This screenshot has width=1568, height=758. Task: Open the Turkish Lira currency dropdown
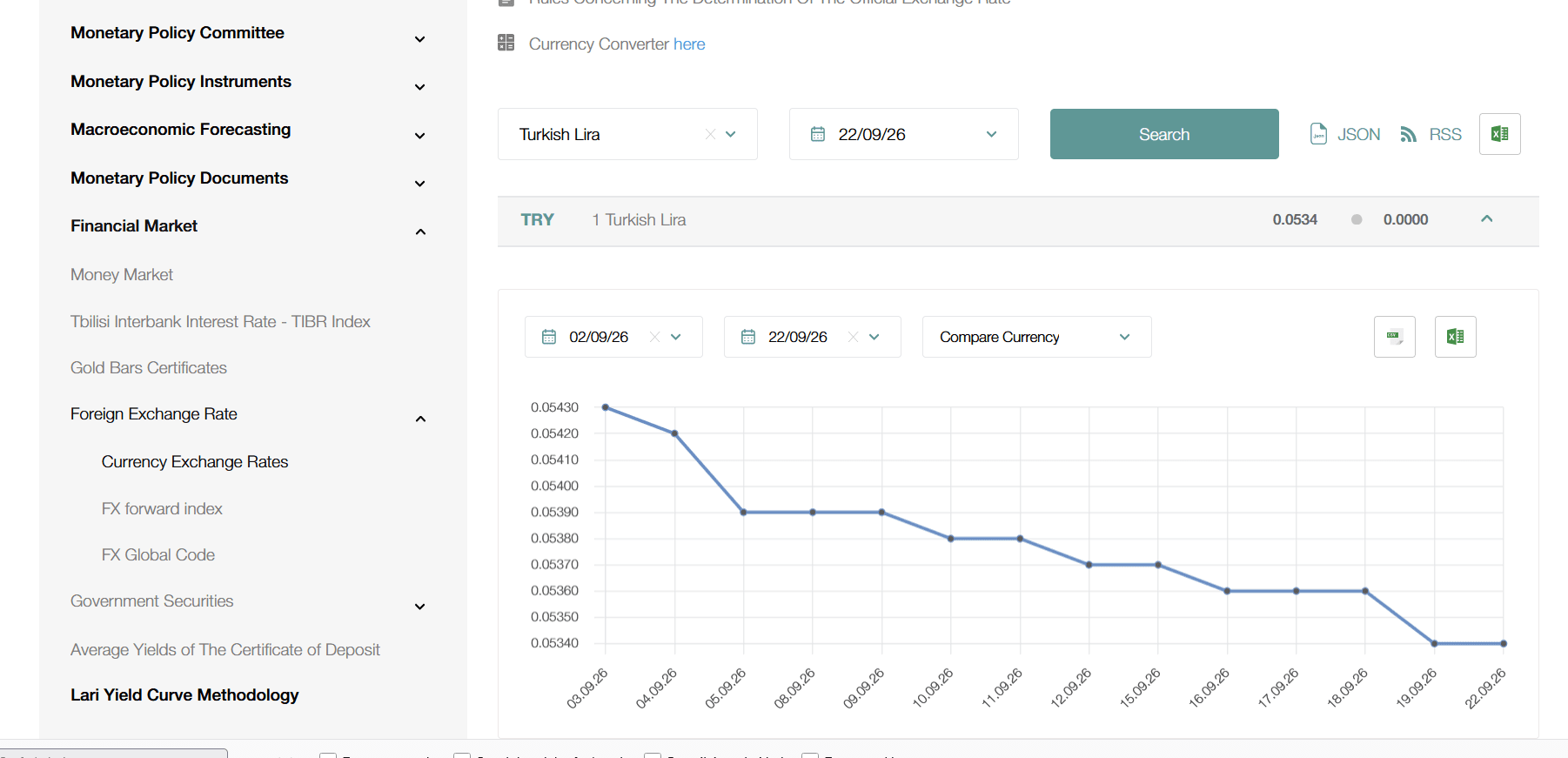click(731, 134)
